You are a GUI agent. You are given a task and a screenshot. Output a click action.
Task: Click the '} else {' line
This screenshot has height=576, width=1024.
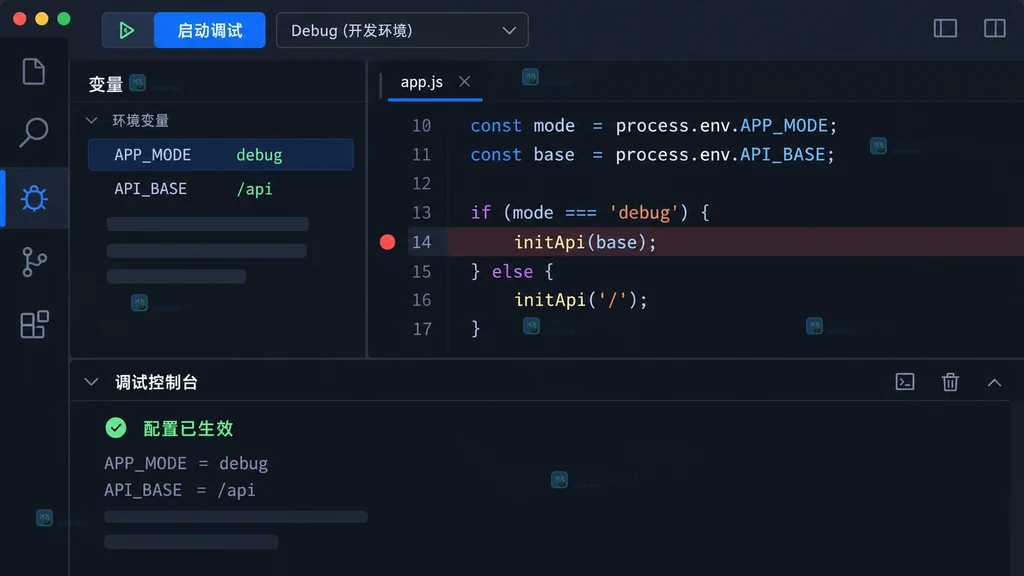pyautogui.click(x=512, y=271)
